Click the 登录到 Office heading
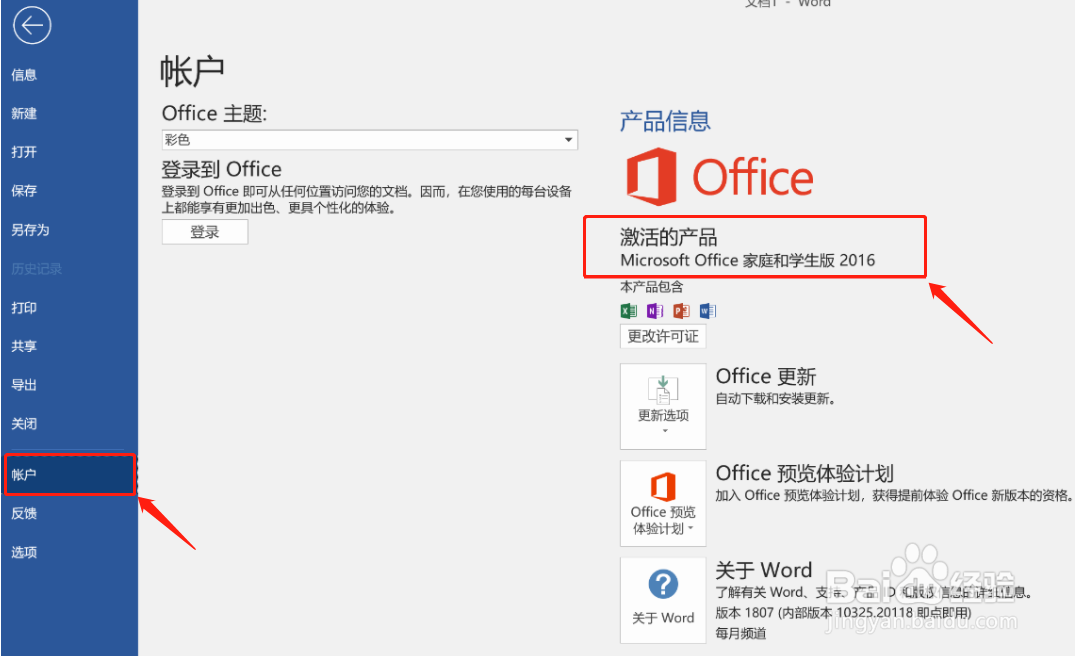This screenshot has width=1076, height=658. click(222, 169)
